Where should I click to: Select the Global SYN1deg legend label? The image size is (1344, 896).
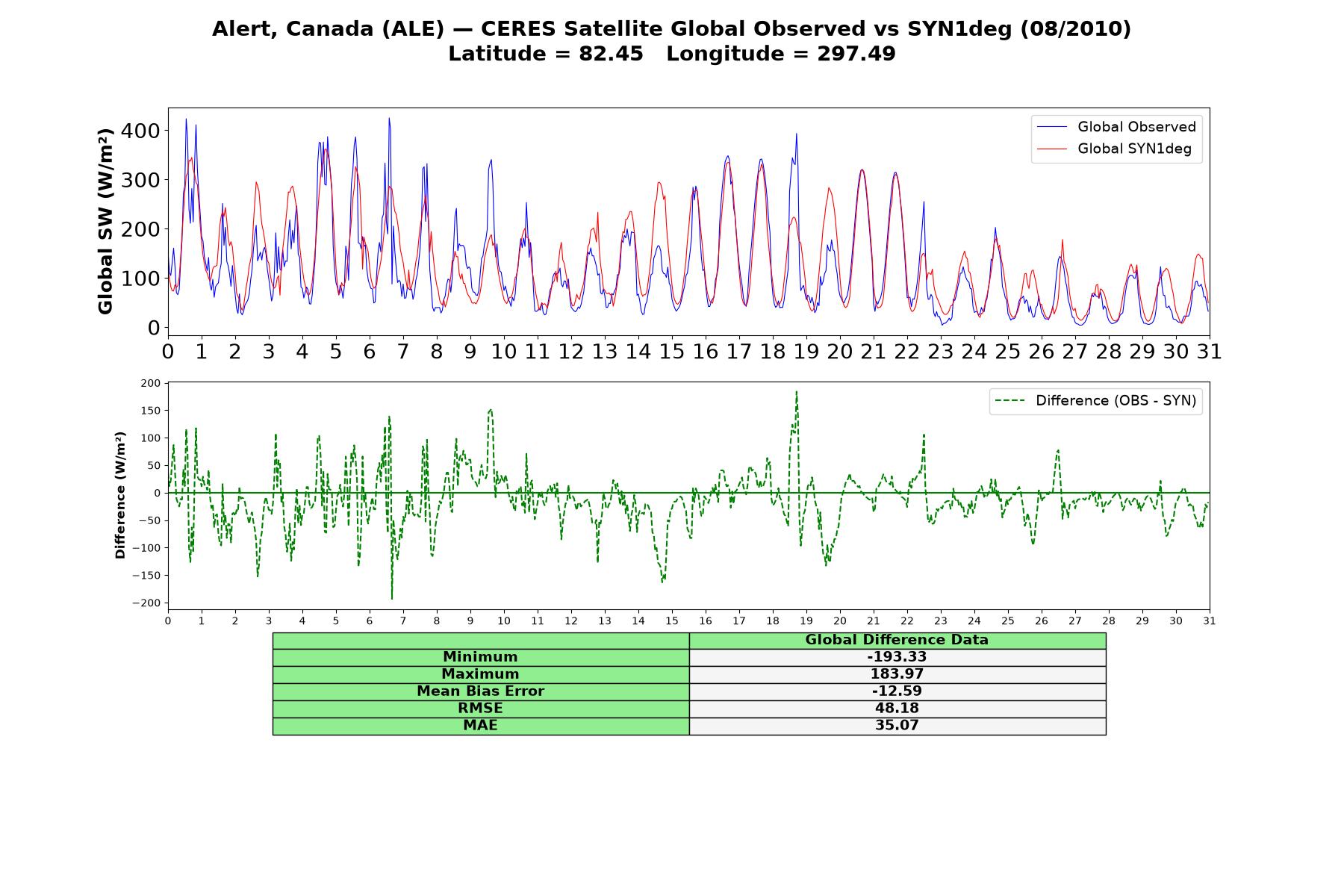point(1134,149)
